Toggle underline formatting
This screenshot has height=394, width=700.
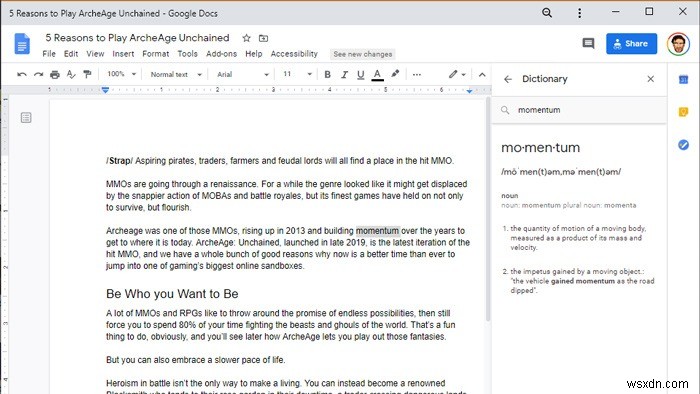point(360,75)
